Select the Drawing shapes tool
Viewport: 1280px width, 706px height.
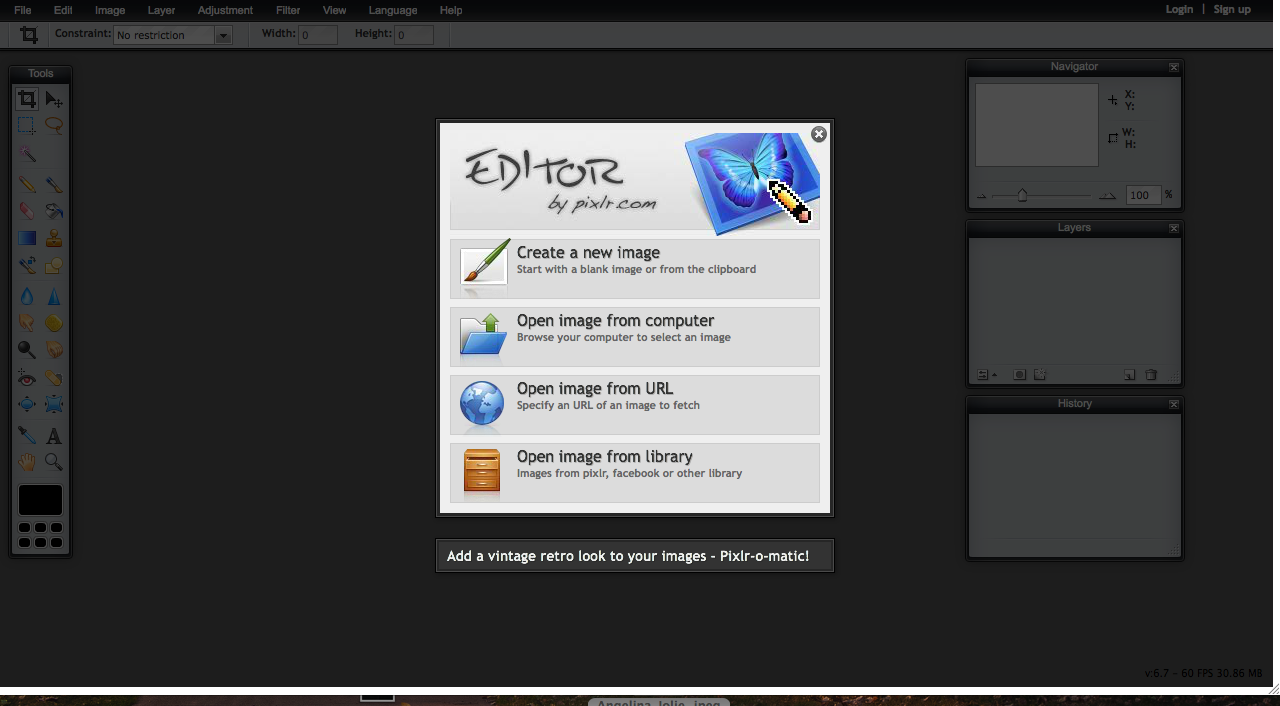pos(54,265)
